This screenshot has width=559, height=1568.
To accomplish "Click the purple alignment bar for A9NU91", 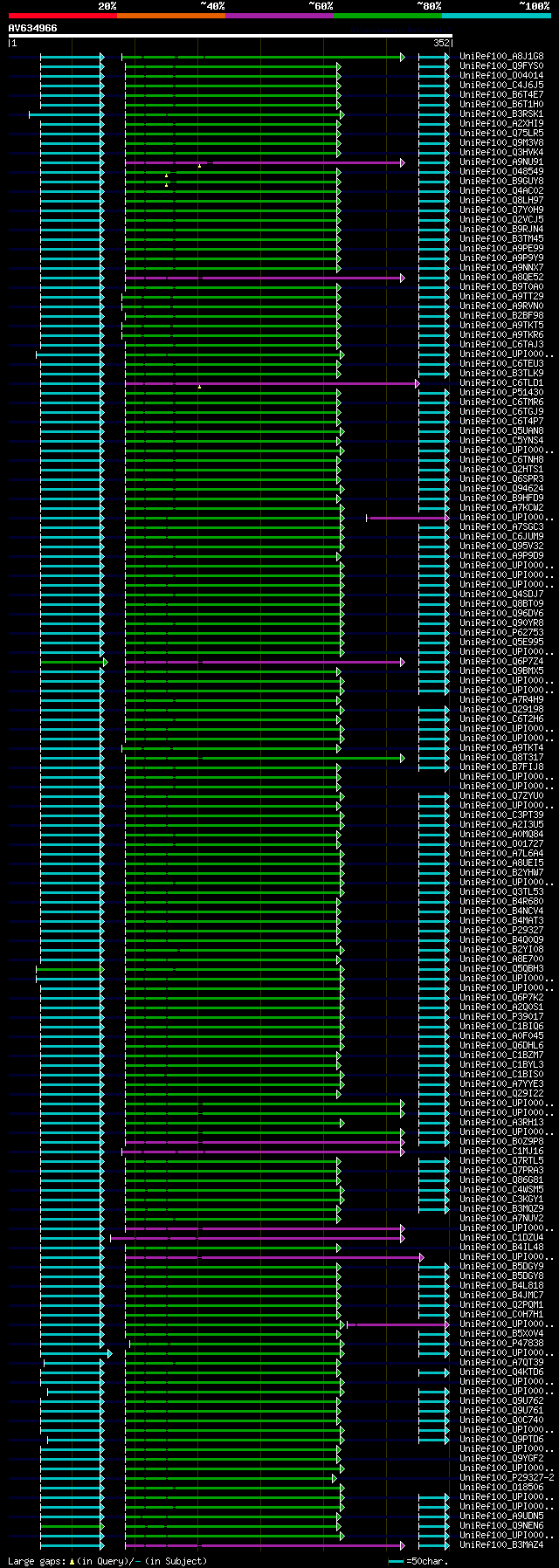I will [265, 162].
